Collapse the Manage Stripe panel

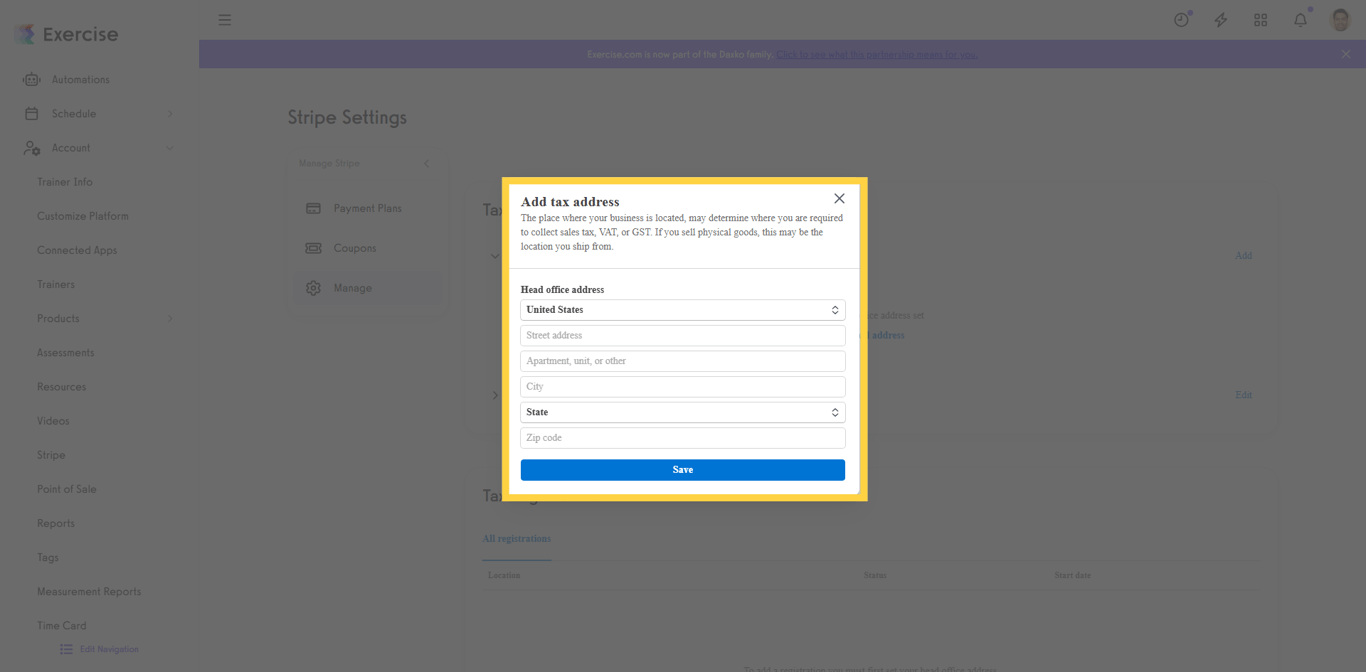pyautogui.click(x=427, y=163)
